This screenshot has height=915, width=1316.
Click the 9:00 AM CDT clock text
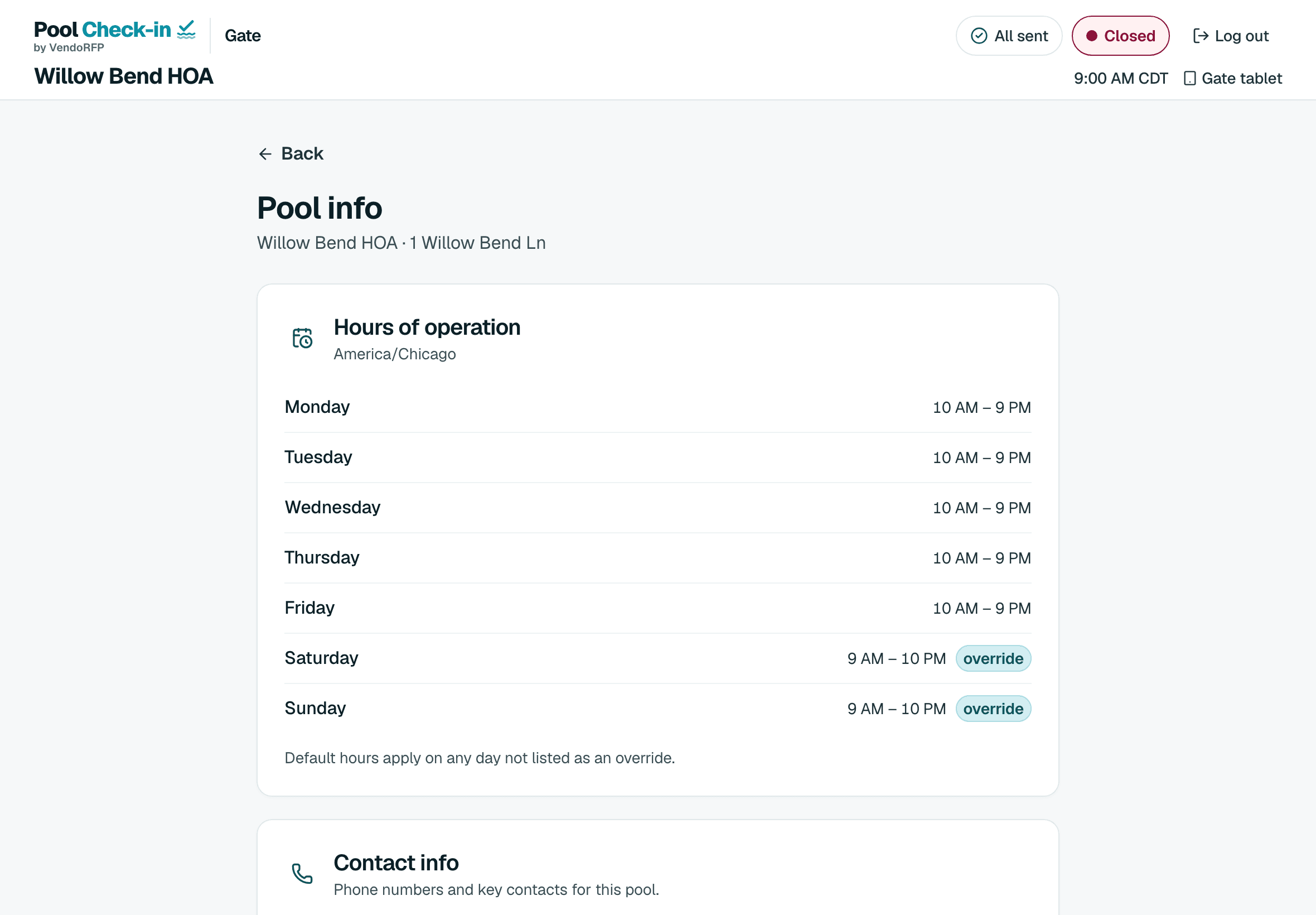point(1121,79)
